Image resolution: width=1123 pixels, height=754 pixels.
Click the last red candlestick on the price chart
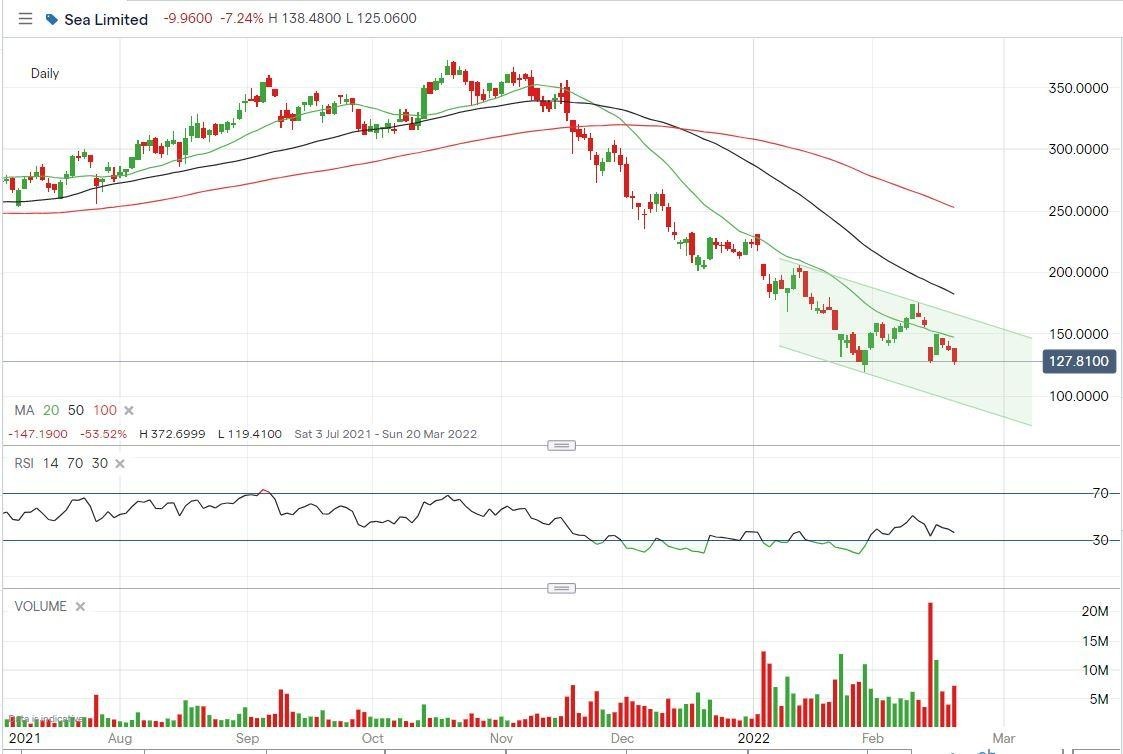point(955,355)
